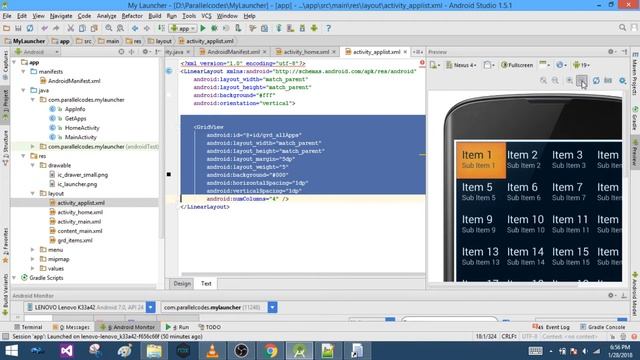The width and height of the screenshot is (640, 360).
Task: Switch to the Design tab
Action: 182,283
